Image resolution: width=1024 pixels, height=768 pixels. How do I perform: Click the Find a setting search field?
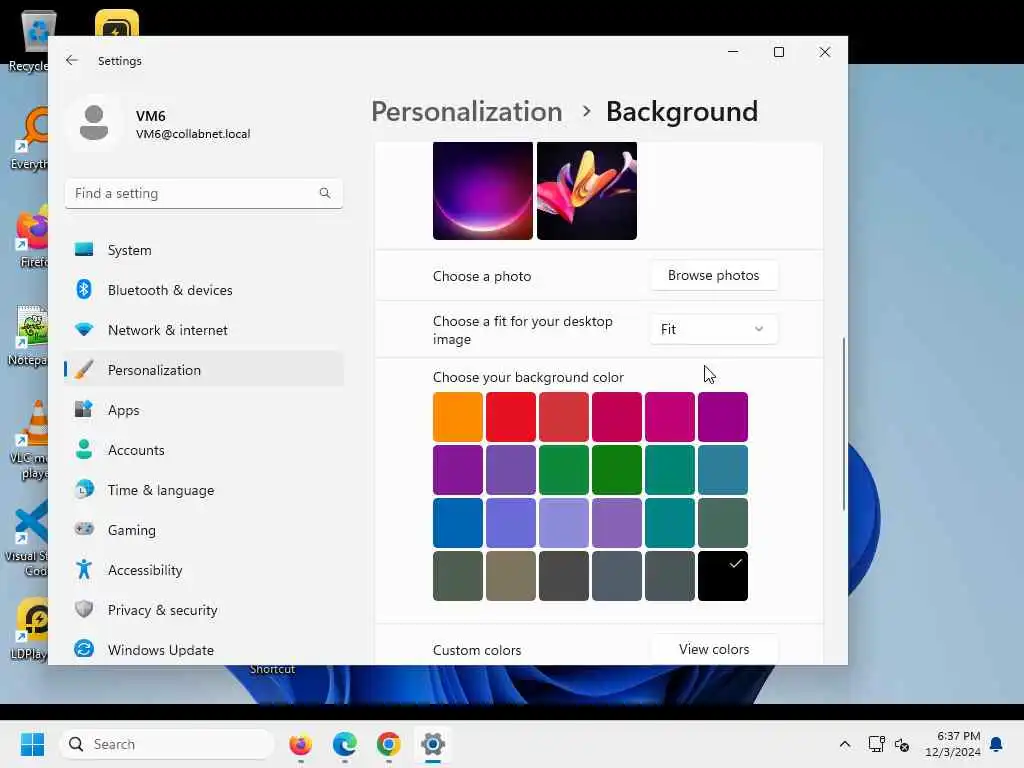(203, 193)
